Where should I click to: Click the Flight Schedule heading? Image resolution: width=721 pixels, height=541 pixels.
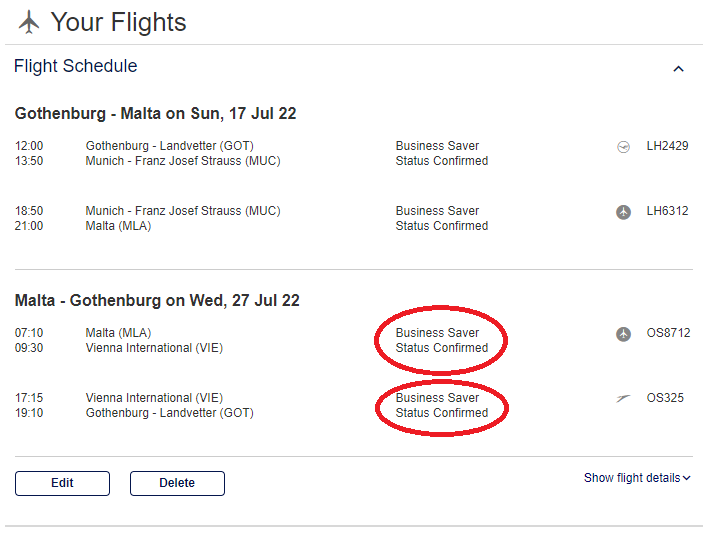(x=76, y=67)
